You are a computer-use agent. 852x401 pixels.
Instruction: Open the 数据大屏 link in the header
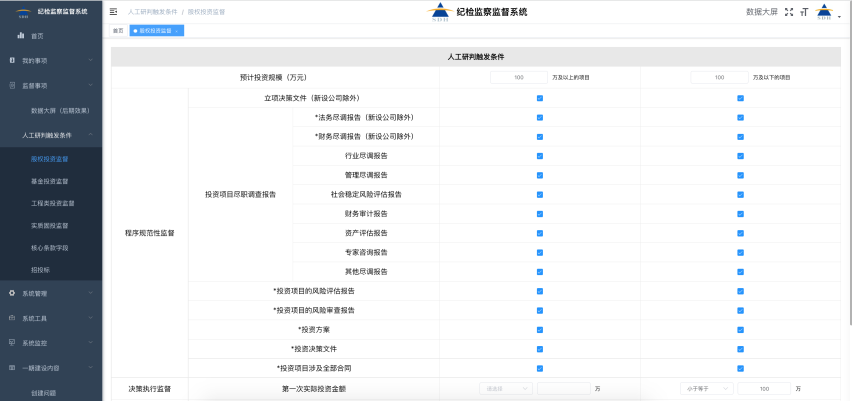pos(761,12)
